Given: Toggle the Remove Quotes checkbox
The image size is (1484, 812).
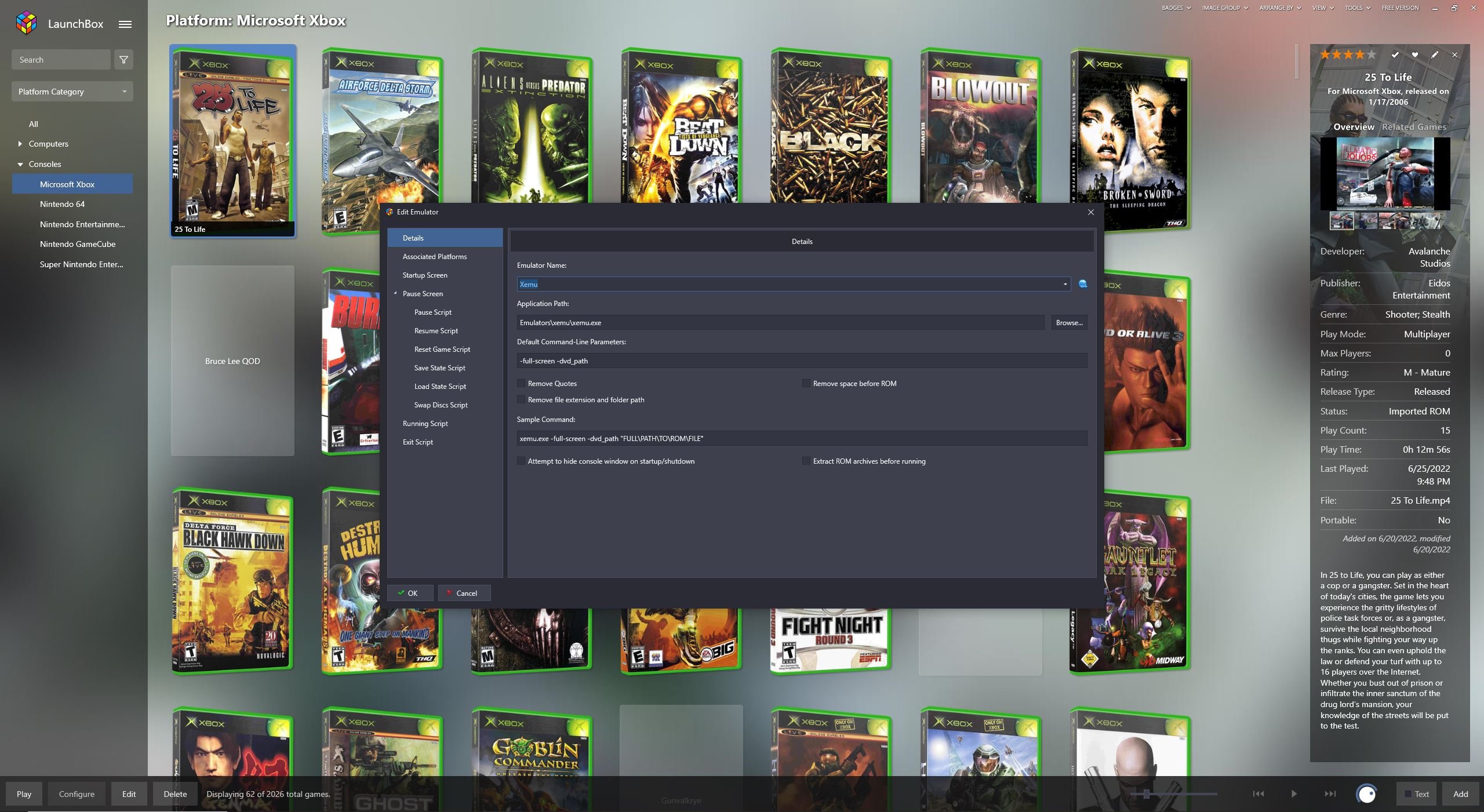Looking at the screenshot, I should [521, 383].
